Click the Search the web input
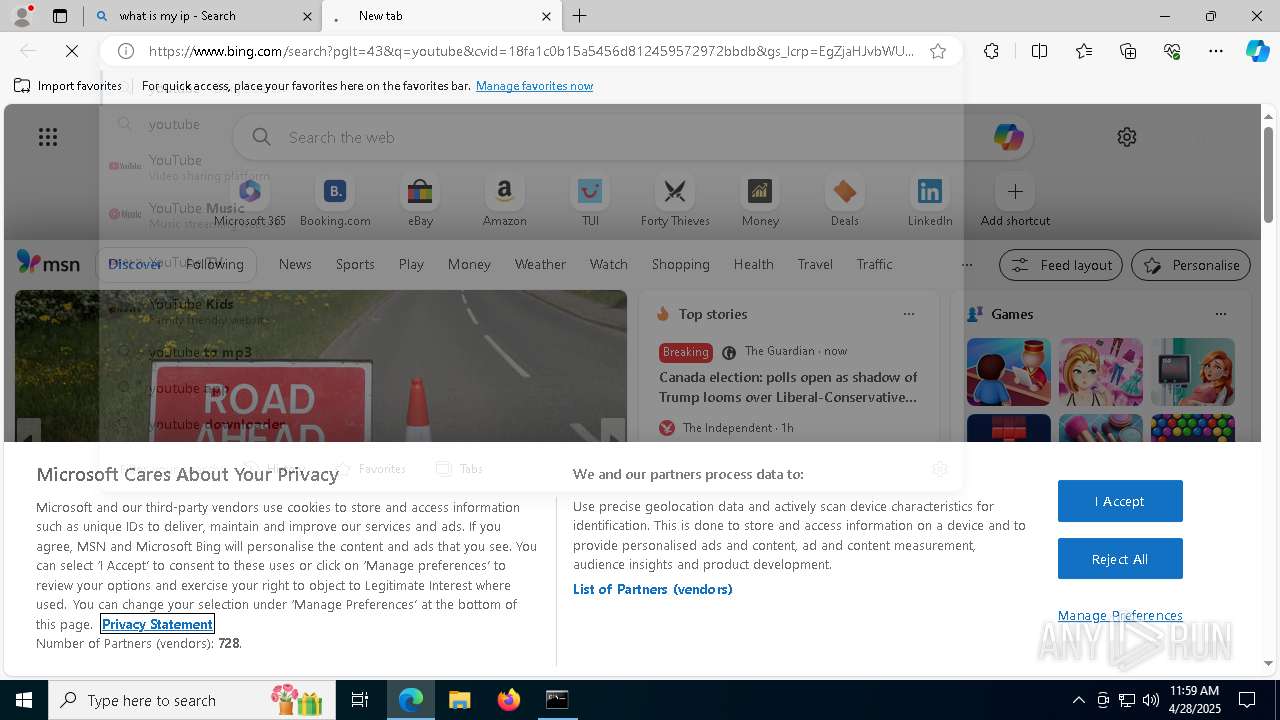 click(x=632, y=137)
